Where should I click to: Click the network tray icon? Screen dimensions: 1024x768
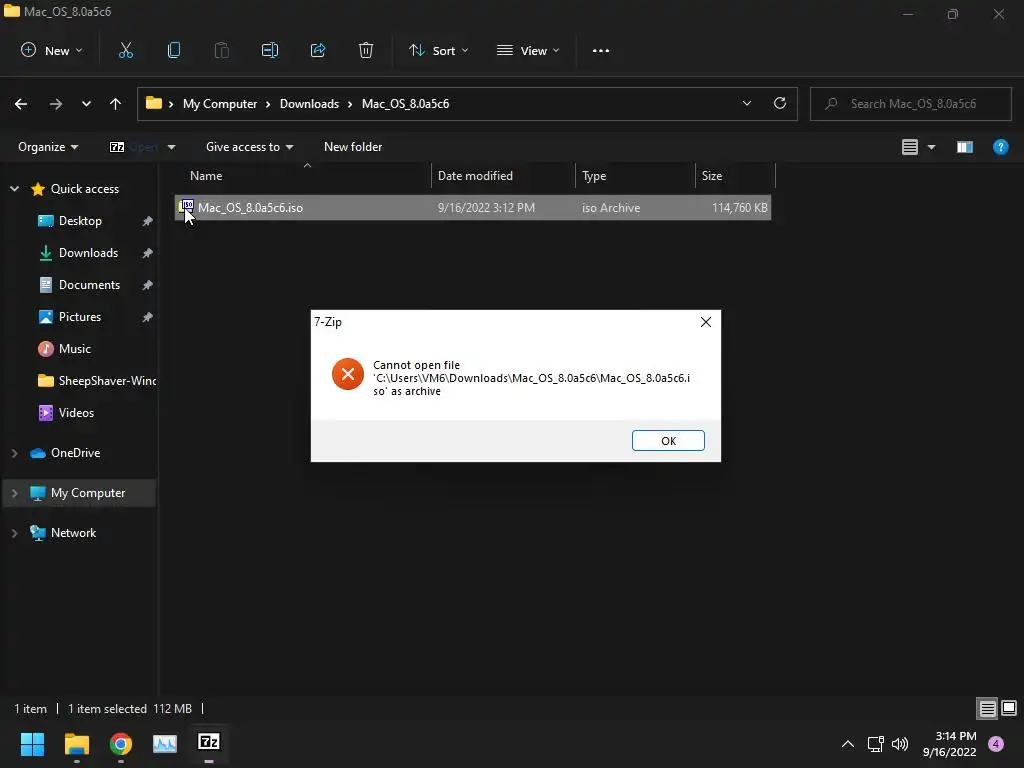coord(875,744)
